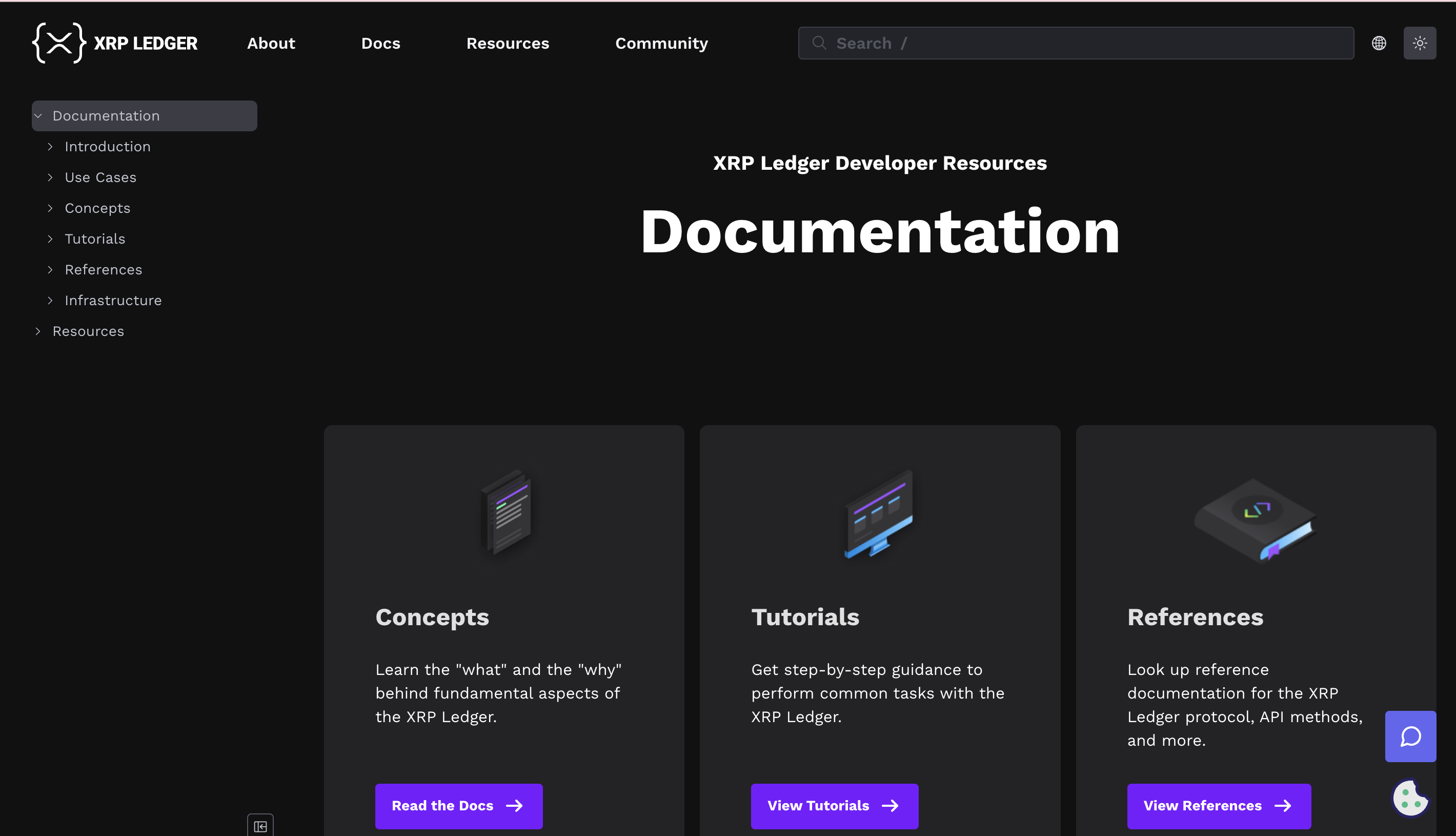Click the View References button

1219,806
